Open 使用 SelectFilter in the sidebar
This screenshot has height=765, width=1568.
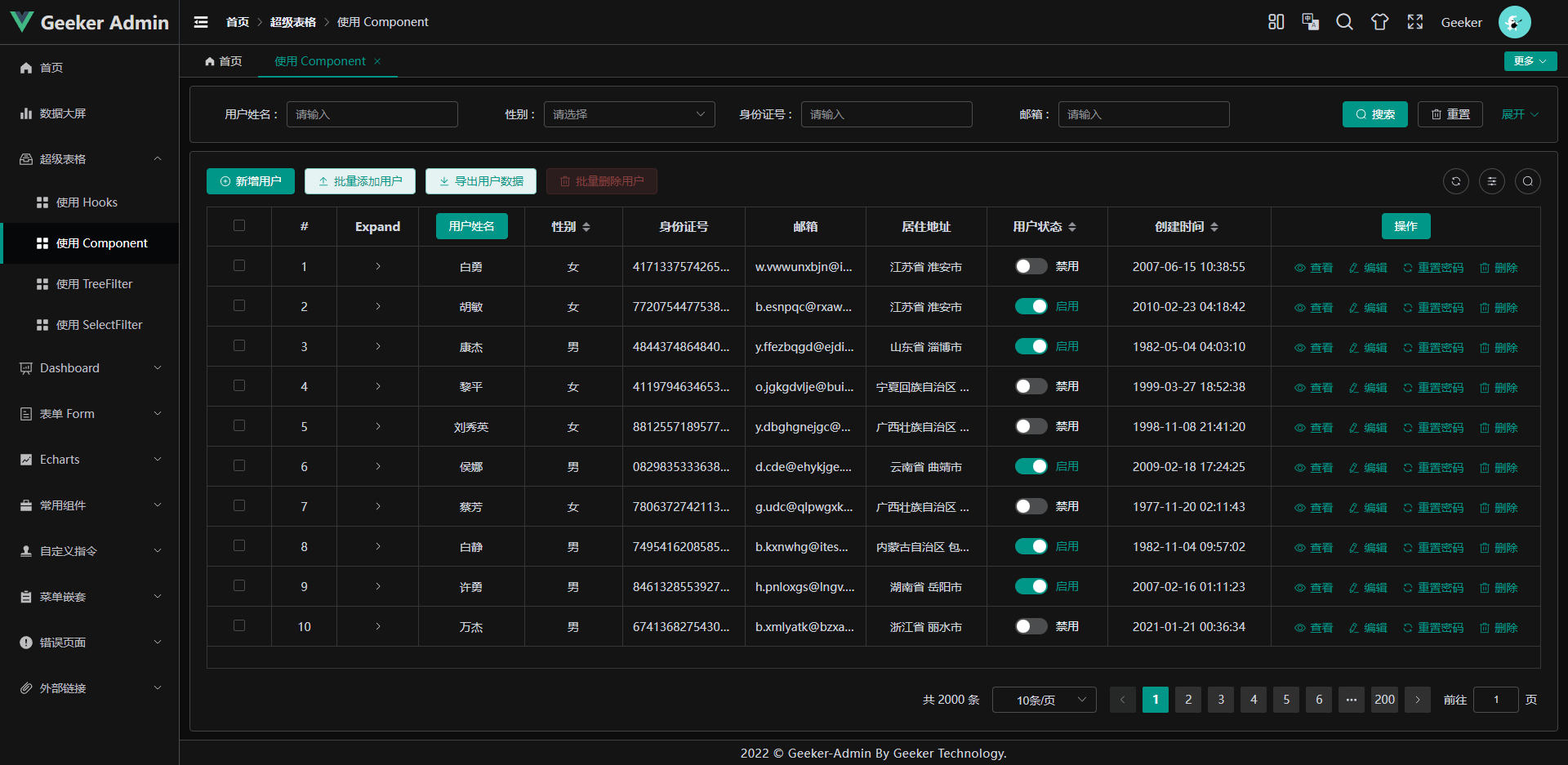tap(90, 325)
